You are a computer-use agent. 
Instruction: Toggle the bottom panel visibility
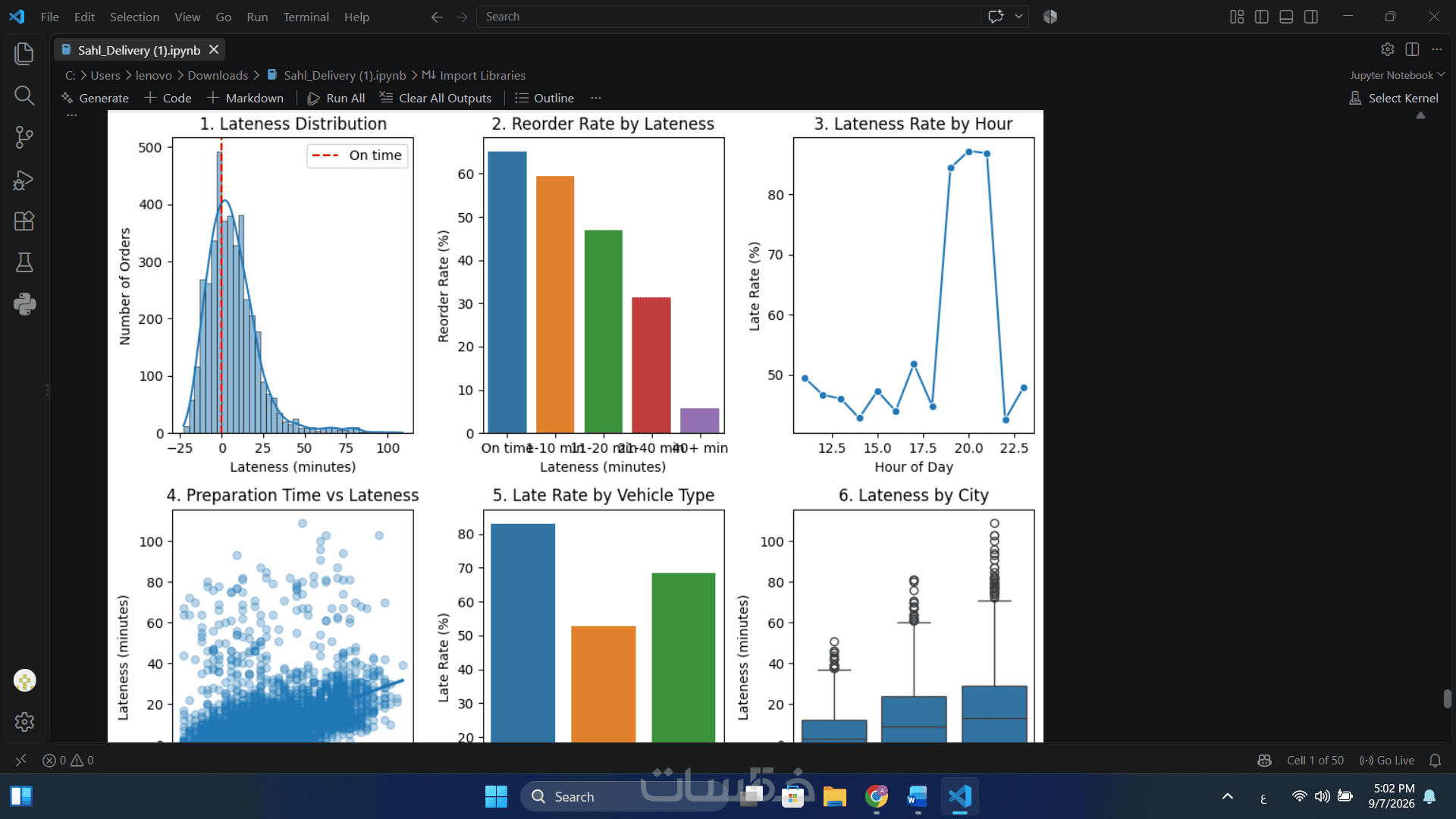pos(1286,17)
